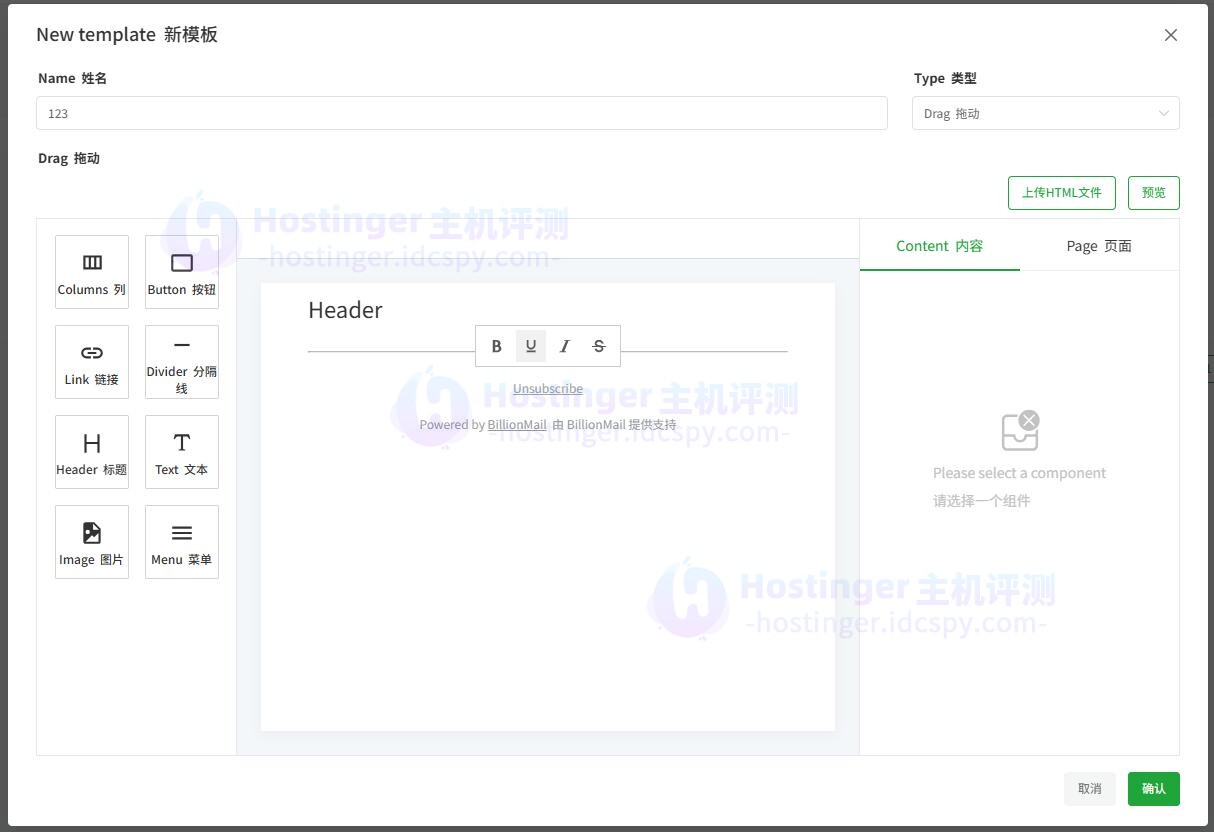1214x832 pixels.
Task: Pick the Menu component tile
Action: coord(182,541)
